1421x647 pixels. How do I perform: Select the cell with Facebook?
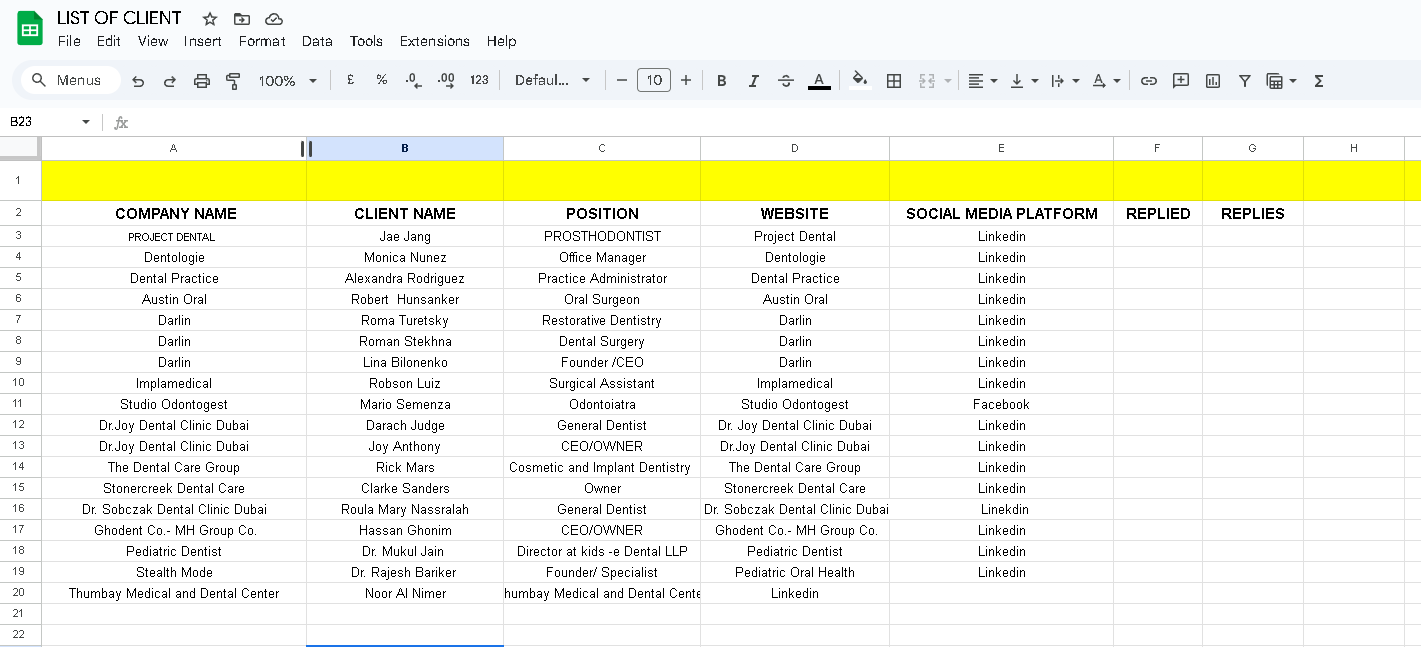click(1001, 404)
